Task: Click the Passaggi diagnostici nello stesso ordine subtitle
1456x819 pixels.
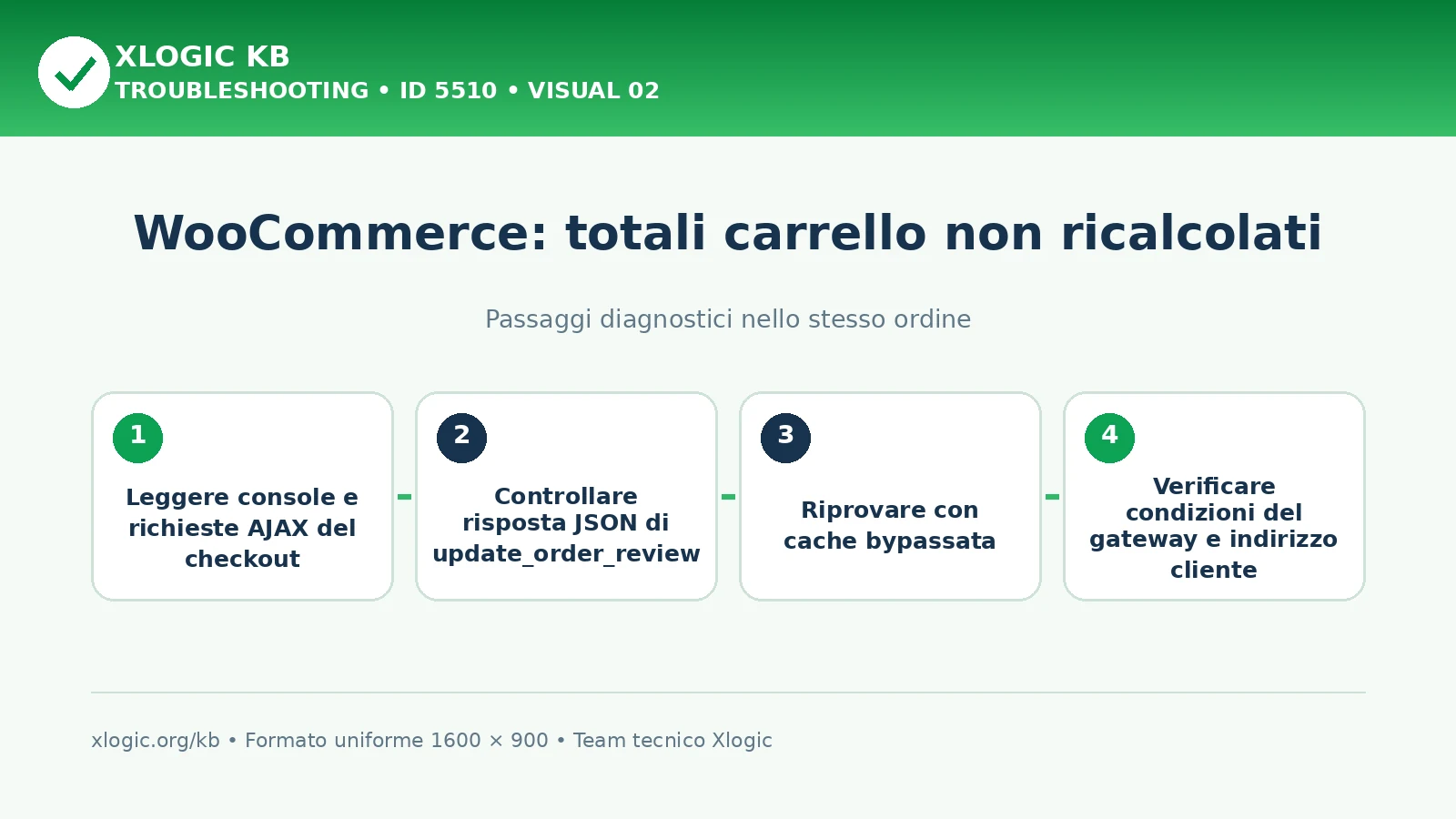Action: click(x=728, y=319)
